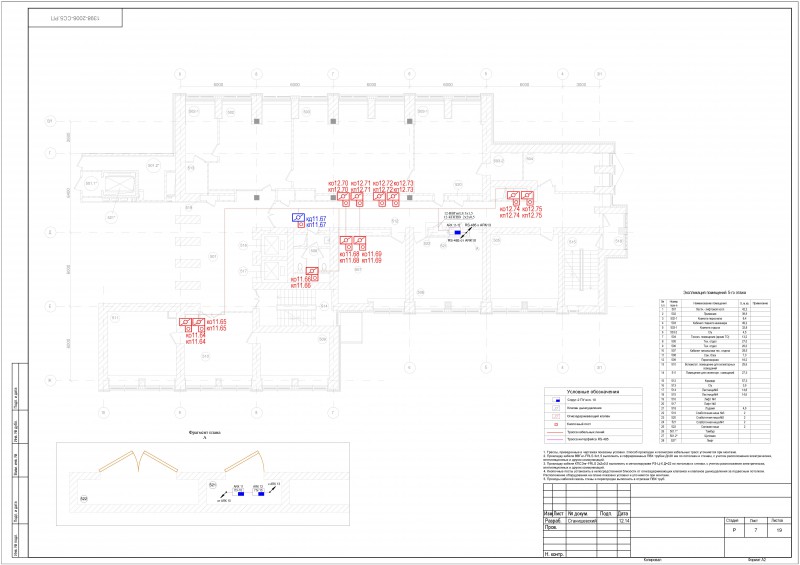This screenshot has width=800, height=565.
Task: Click the legend heading Условные обозначения
Action: coord(593,391)
